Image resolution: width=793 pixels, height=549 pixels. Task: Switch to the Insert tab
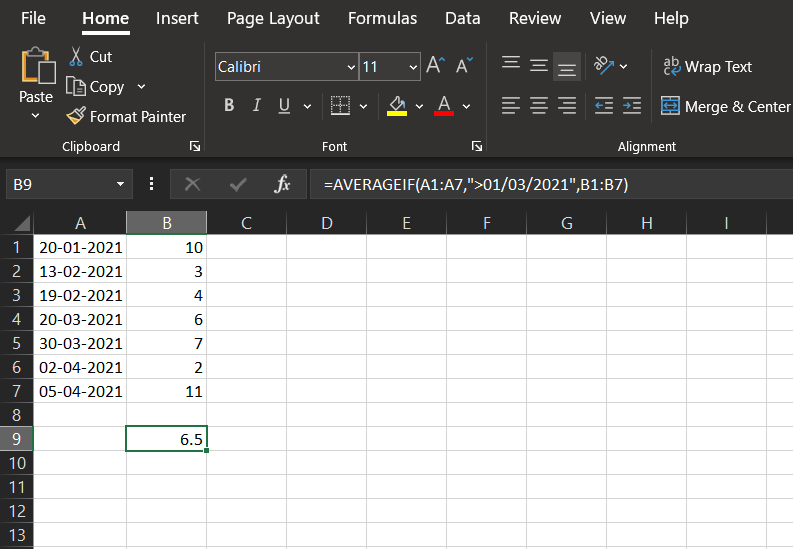[x=177, y=18]
